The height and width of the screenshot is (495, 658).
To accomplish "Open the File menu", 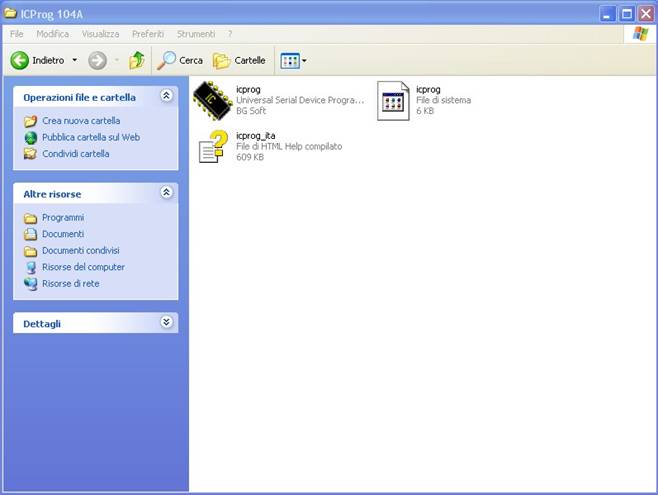I will (x=16, y=34).
